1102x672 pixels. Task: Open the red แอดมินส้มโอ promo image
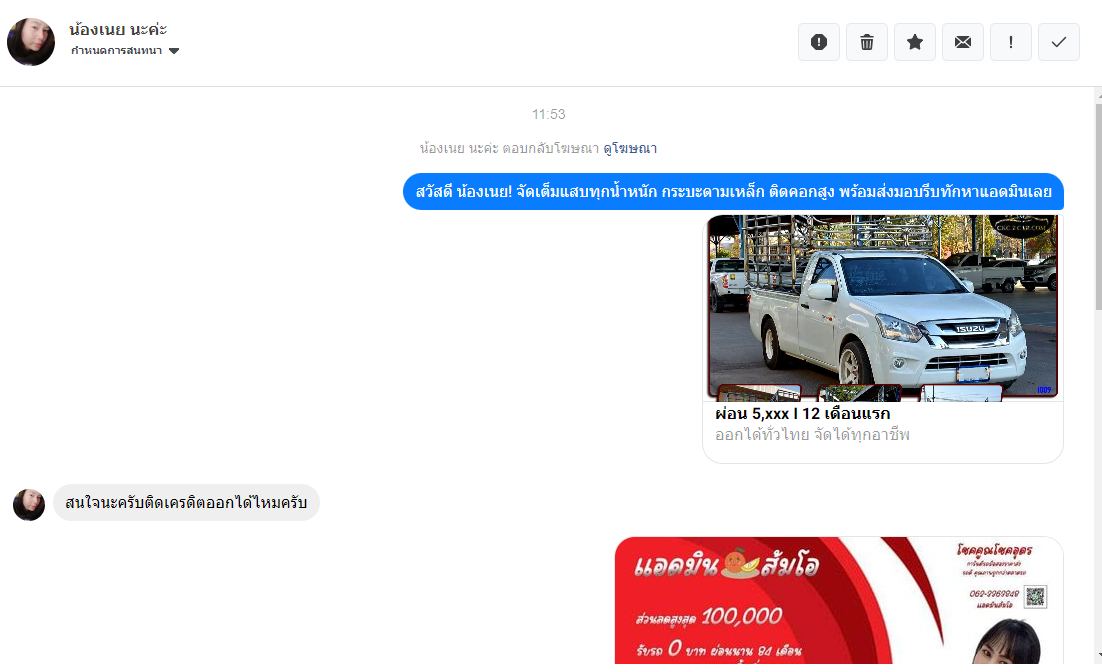point(838,600)
